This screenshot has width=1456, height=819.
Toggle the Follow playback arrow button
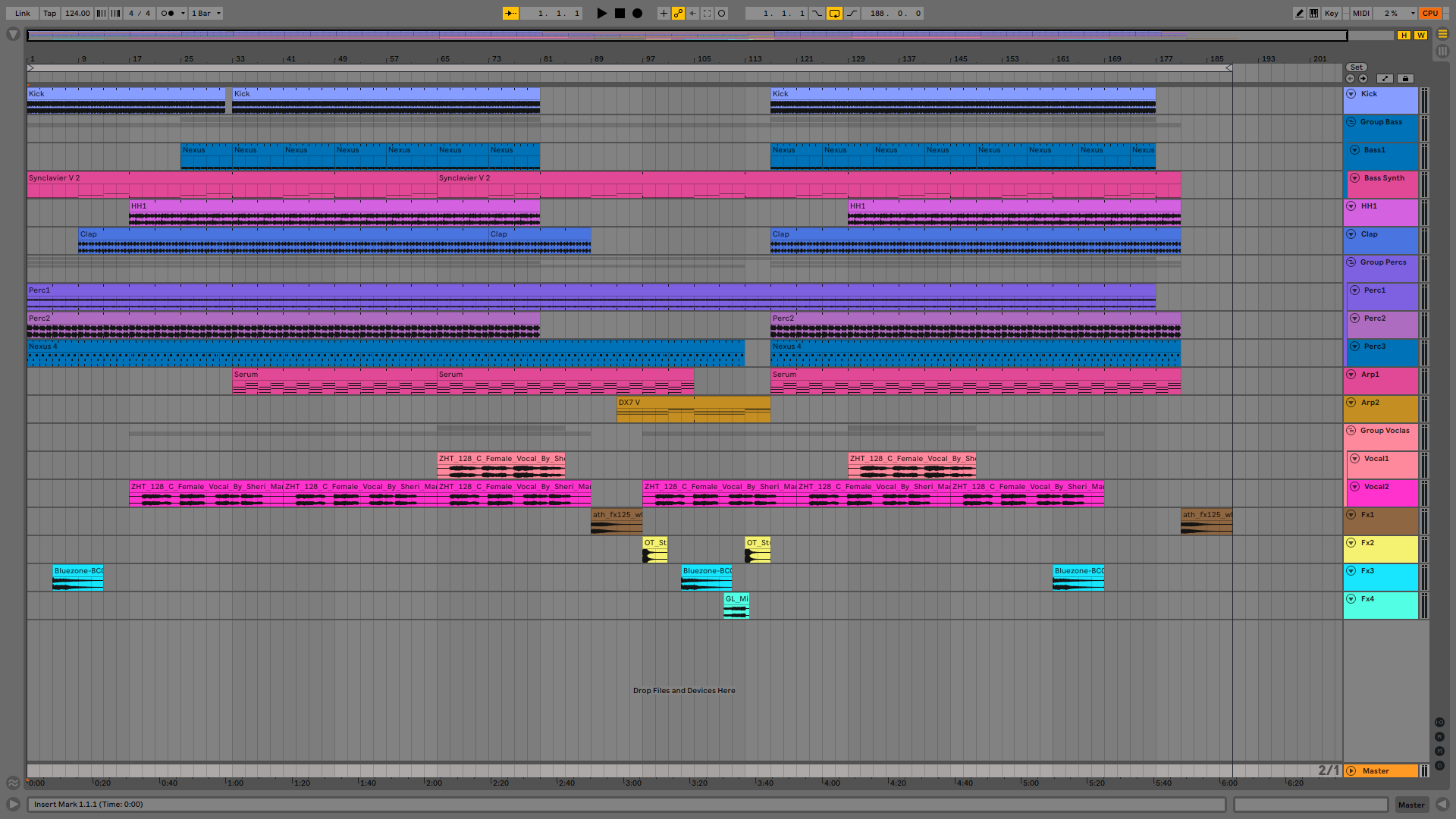(x=510, y=13)
